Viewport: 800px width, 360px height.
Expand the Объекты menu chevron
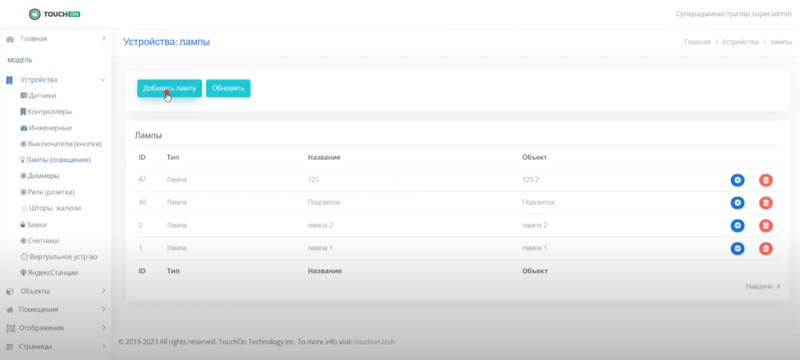pyautogui.click(x=104, y=291)
